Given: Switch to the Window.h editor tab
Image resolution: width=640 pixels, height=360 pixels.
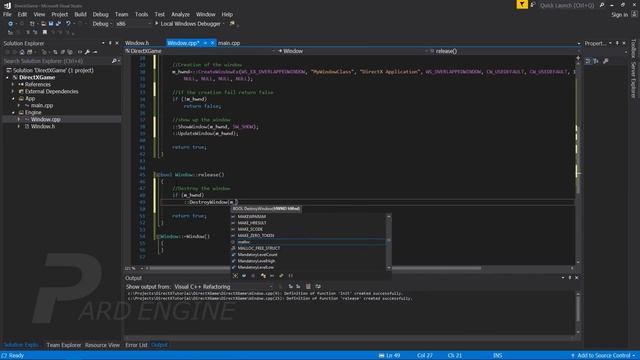Looking at the screenshot, I should 137,43.
